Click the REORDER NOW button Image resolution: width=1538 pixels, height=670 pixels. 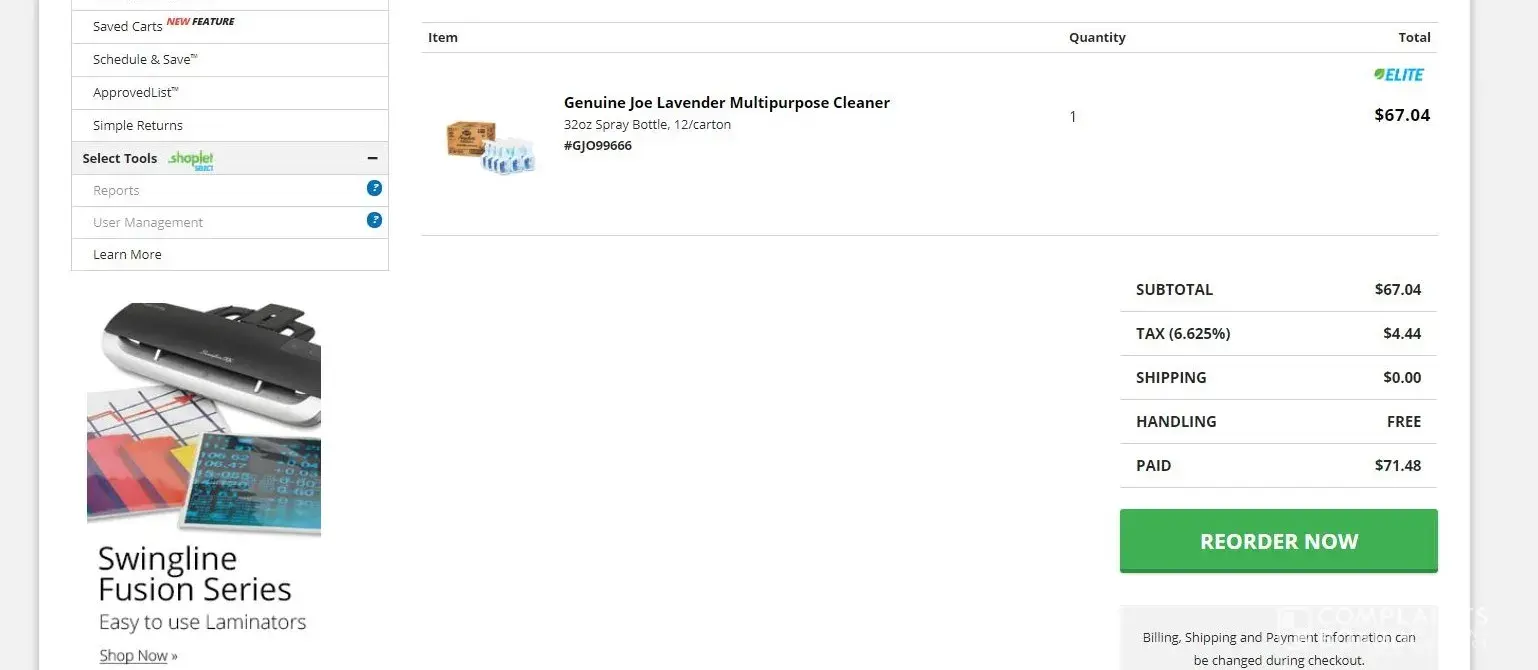tap(1278, 541)
